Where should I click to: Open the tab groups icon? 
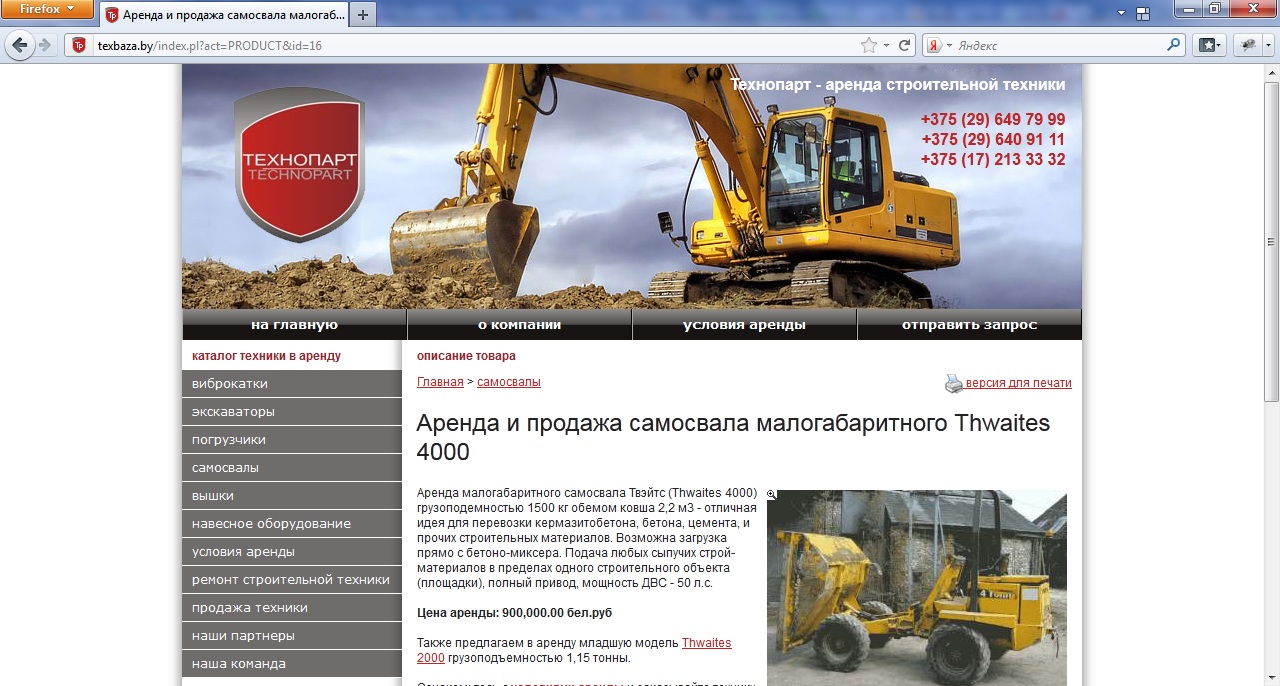pos(1142,13)
